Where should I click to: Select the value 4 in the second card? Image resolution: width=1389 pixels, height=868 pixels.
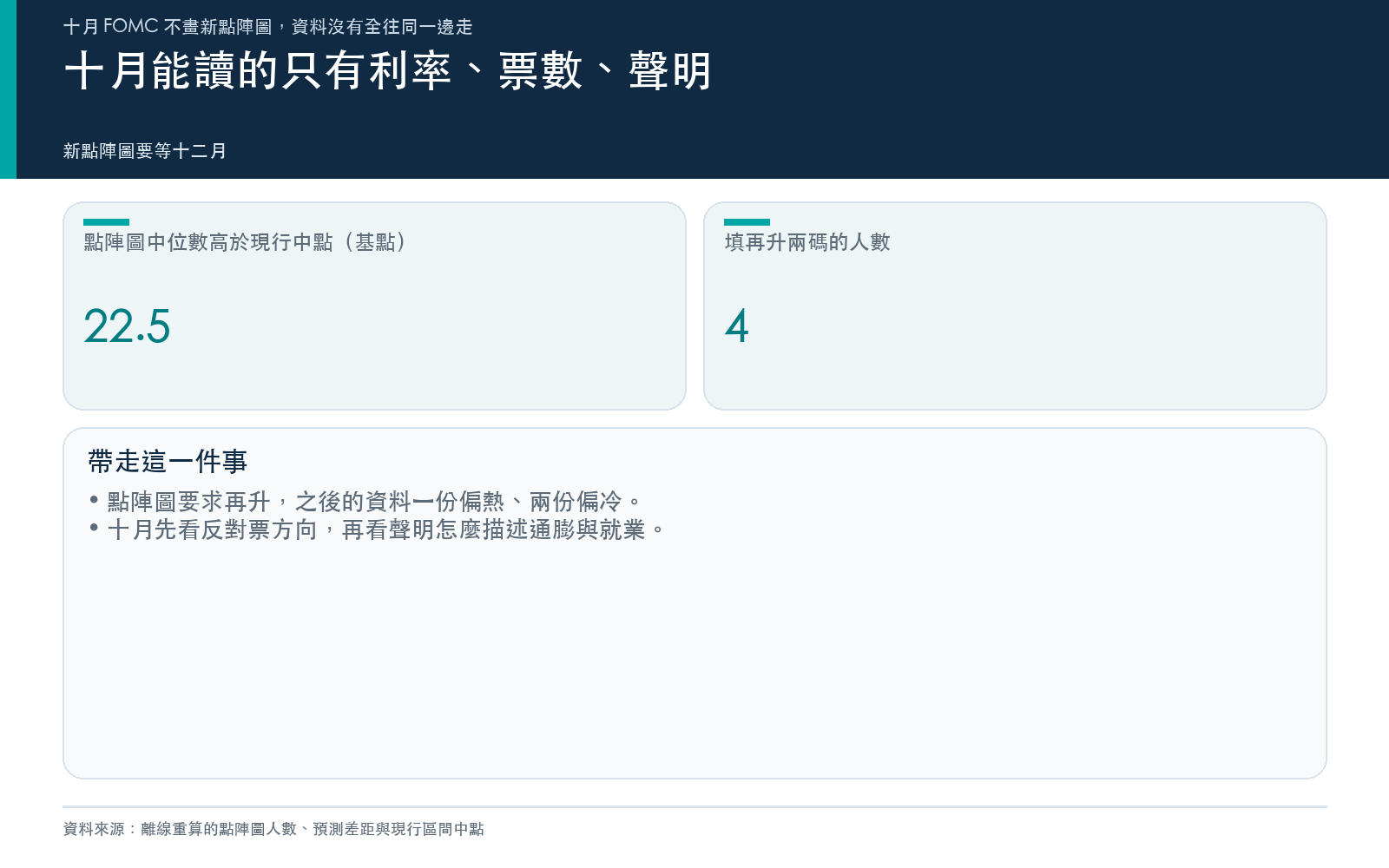pos(737,326)
